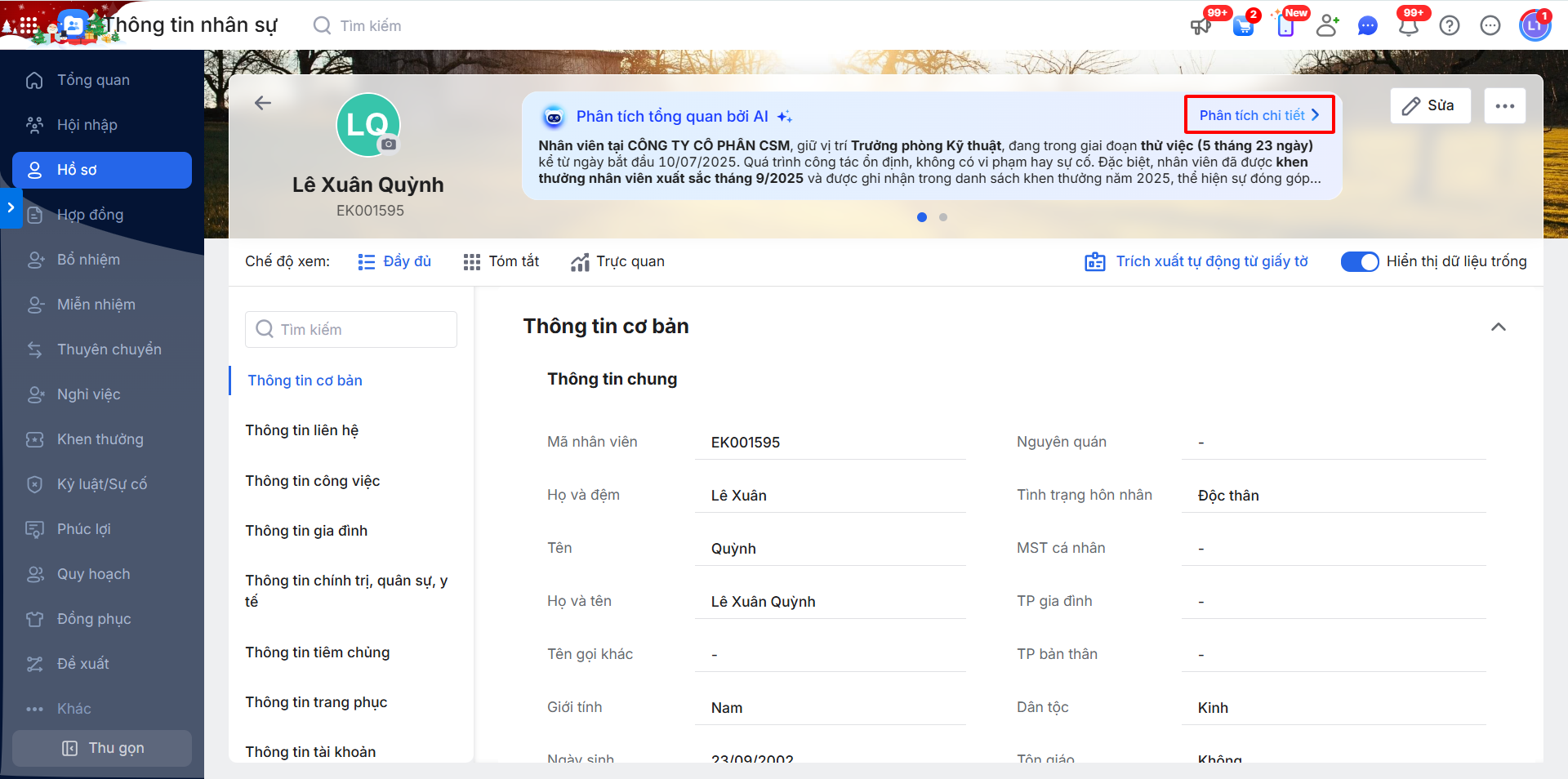Open Đề xuất in sidebar

pyautogui.click(x=102, y=664)
